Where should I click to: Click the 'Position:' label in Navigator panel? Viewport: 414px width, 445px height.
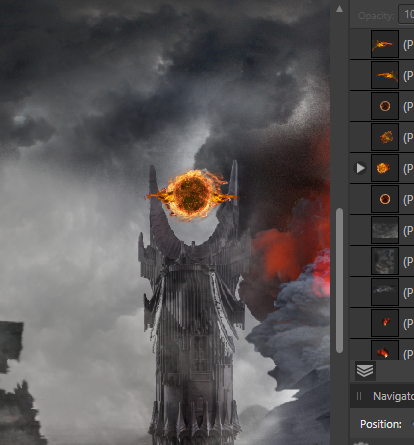tap(381, 424)
